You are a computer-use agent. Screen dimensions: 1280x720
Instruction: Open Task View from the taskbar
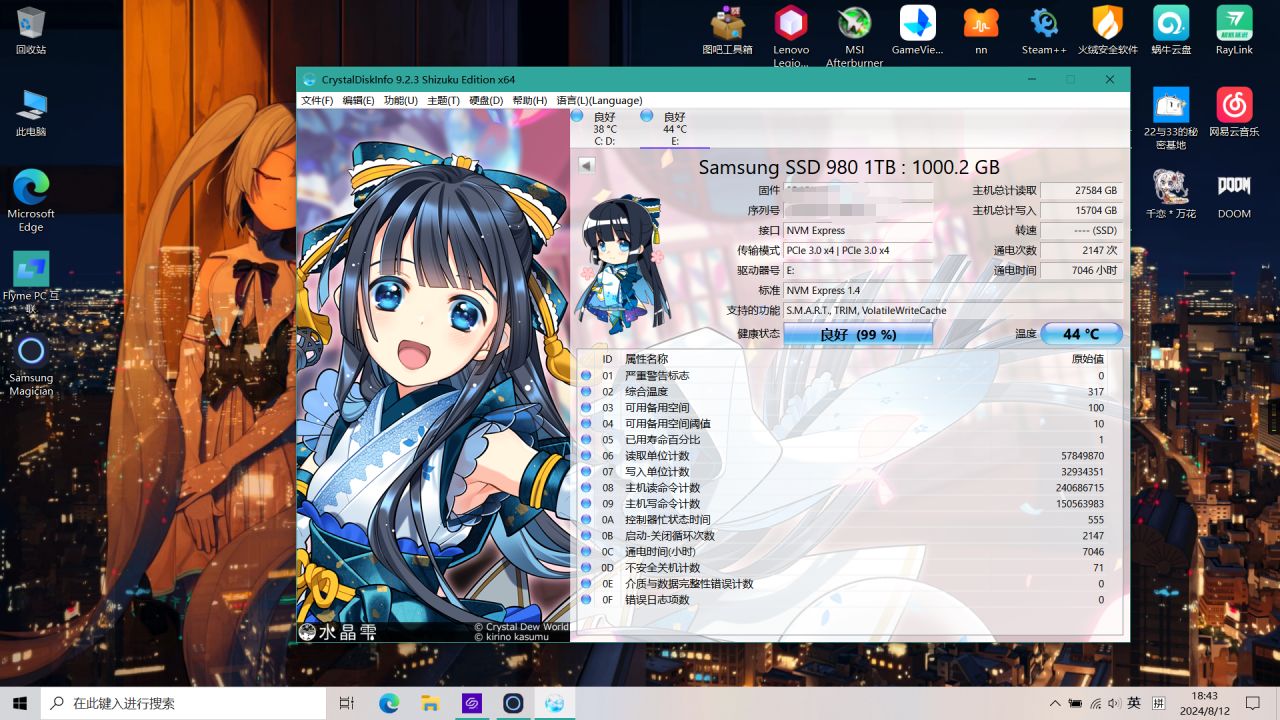point(347,703)
